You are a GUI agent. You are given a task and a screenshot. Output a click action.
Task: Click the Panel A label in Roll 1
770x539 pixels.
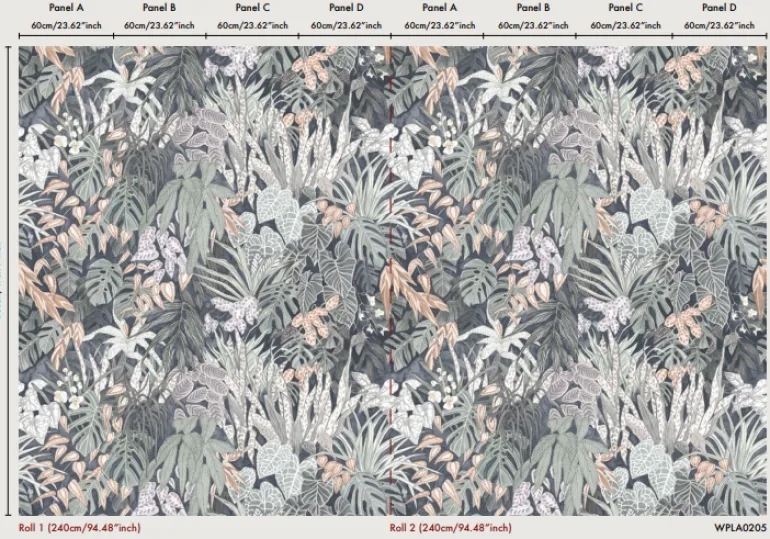(66, 8)
